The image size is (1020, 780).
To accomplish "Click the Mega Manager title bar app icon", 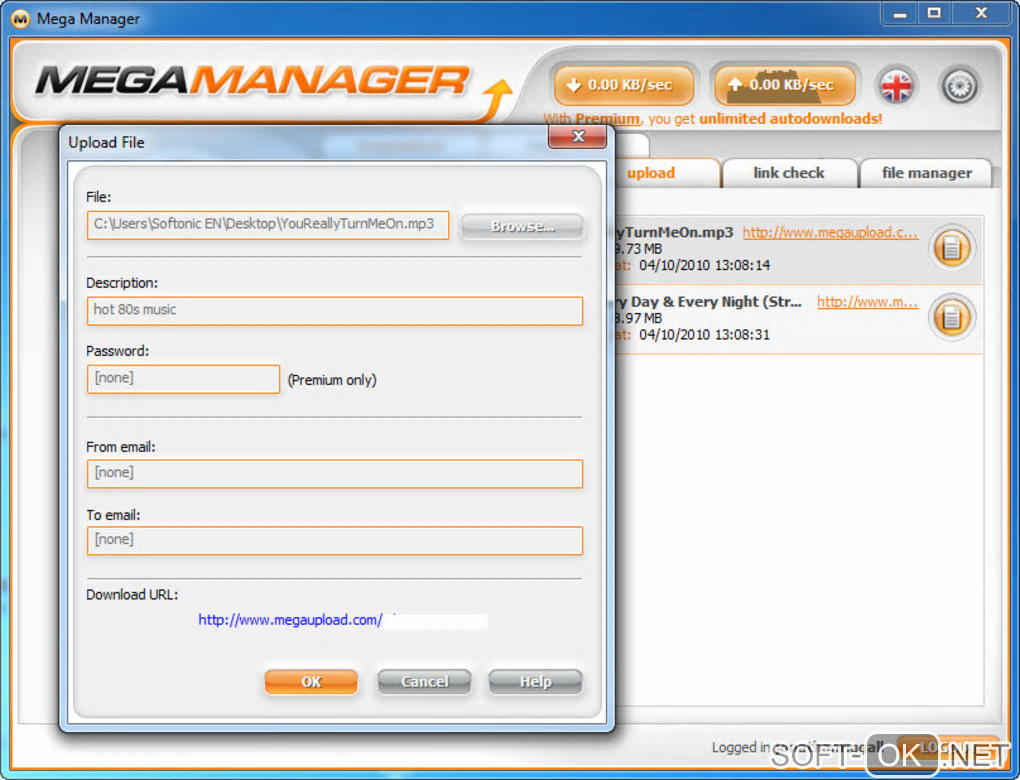I will (x=20, y=19).
